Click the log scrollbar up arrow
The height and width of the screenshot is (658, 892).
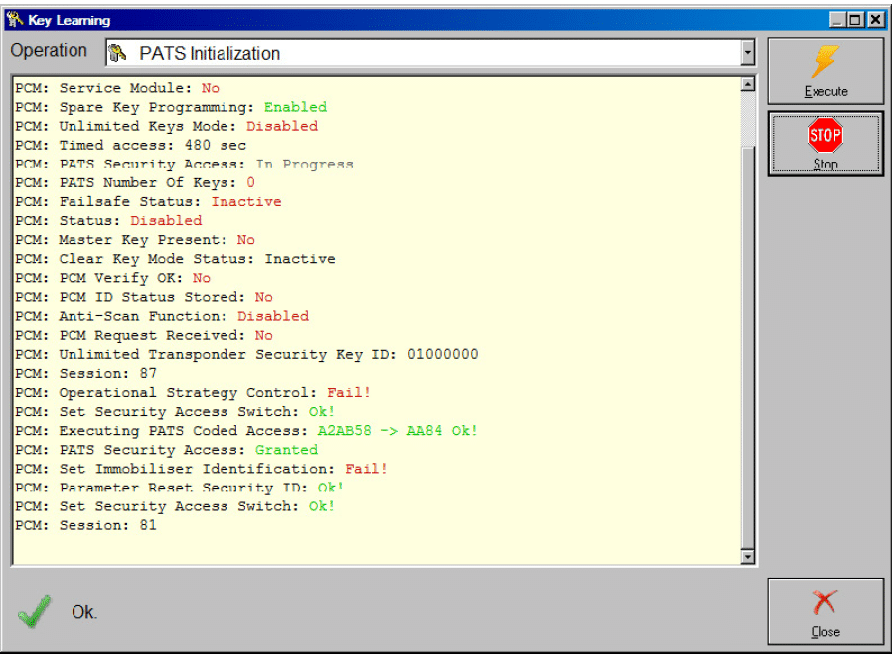tap(747, 84)
